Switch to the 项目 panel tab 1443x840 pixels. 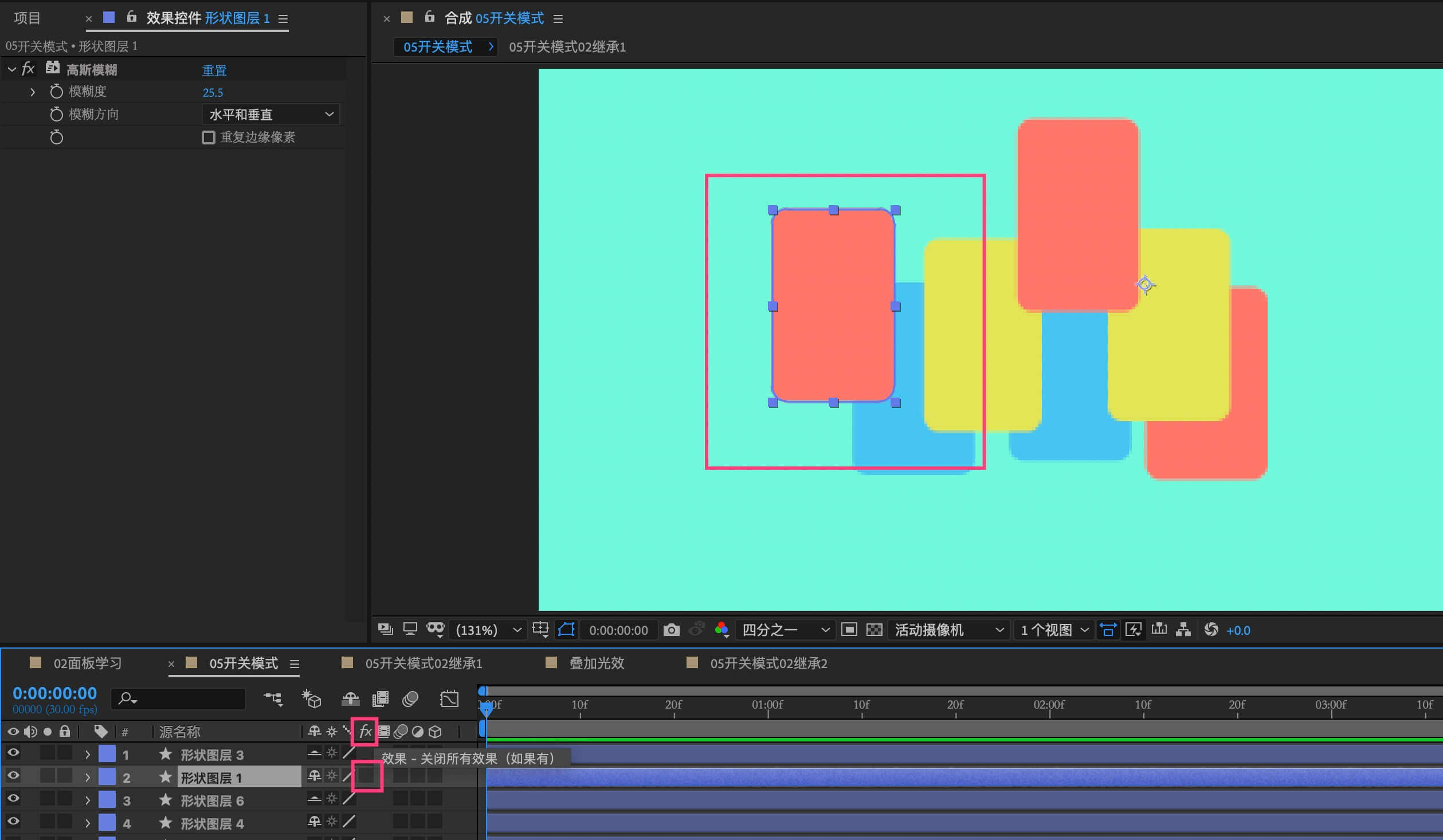(27, 18)
